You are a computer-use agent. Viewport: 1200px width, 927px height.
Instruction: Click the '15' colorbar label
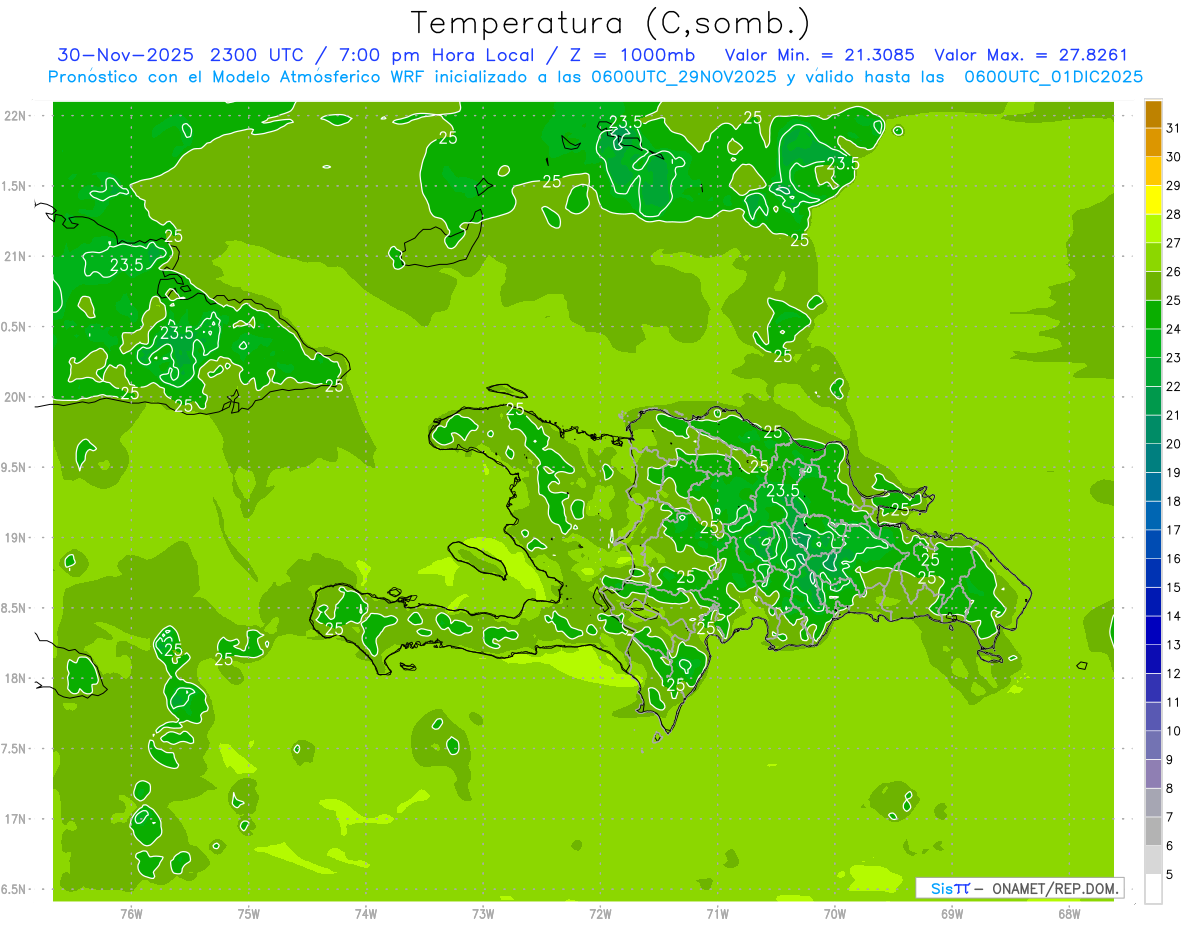[x=1174, y=587]
